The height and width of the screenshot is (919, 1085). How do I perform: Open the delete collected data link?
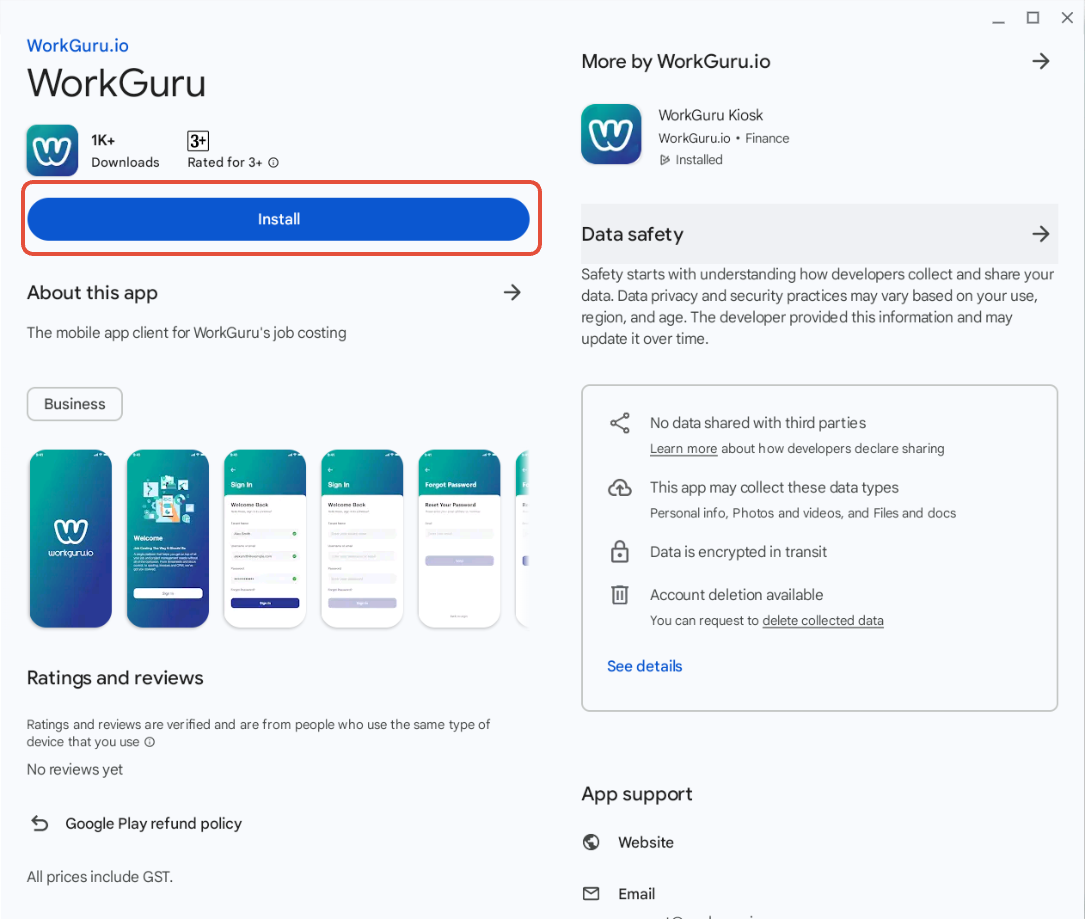click(823, 621)
